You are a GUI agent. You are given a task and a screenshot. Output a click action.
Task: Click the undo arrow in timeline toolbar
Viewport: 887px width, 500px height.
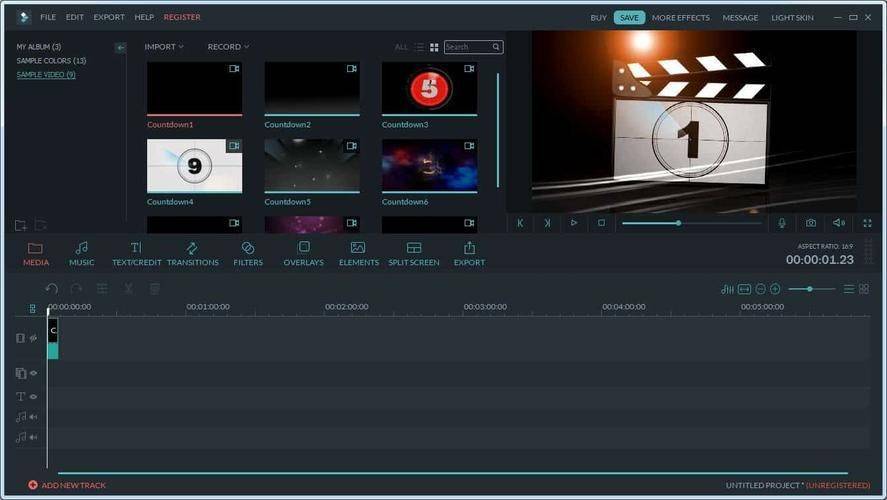click(51, 289)
